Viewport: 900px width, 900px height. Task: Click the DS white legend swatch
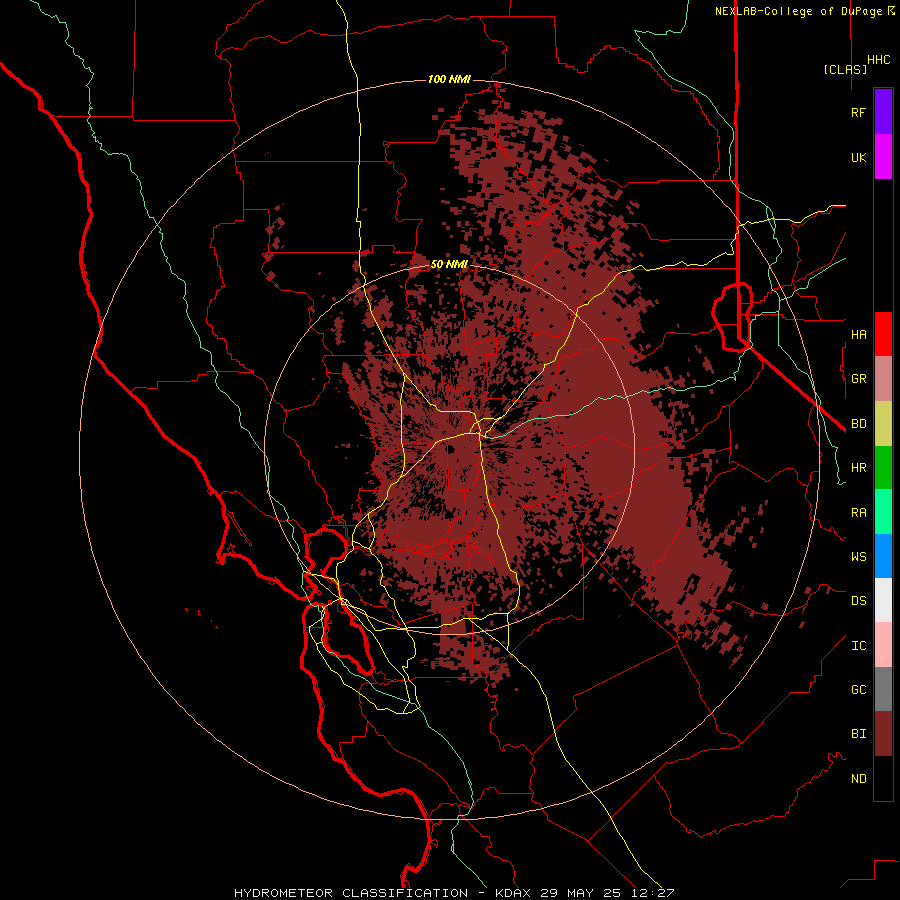(883, 600)
